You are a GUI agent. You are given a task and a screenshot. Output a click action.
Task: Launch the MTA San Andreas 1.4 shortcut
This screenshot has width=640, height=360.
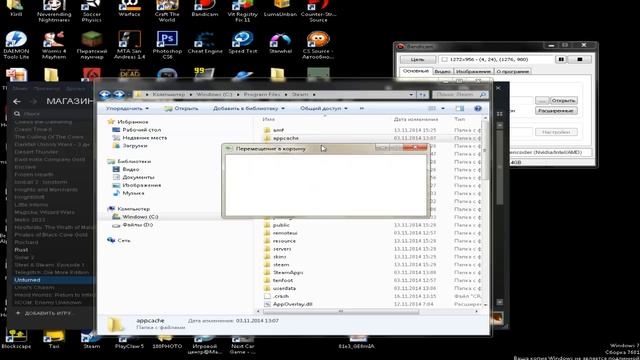tap(129, 44)
